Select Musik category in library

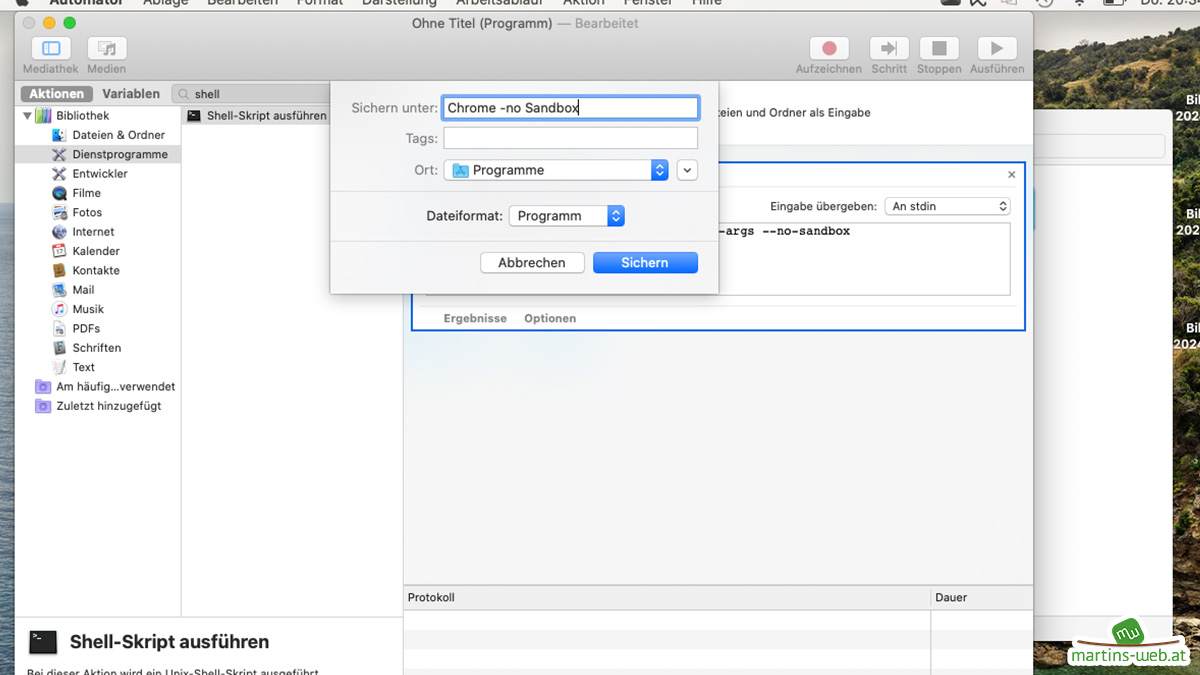(x=88, y=309)
